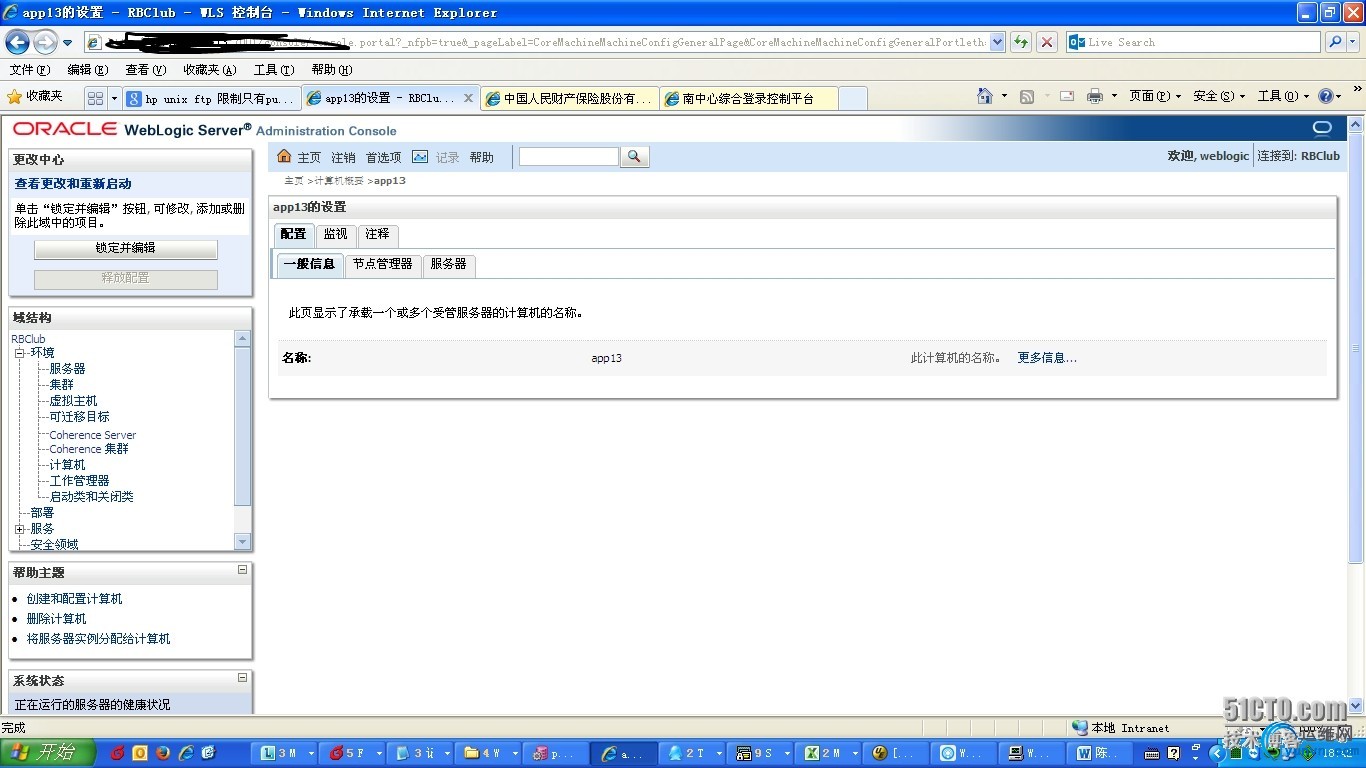Open the search provider dropdown arrow
The width and height of the screenshot is (1366, 768).
pyautogui.click(x=1353, y=43)
